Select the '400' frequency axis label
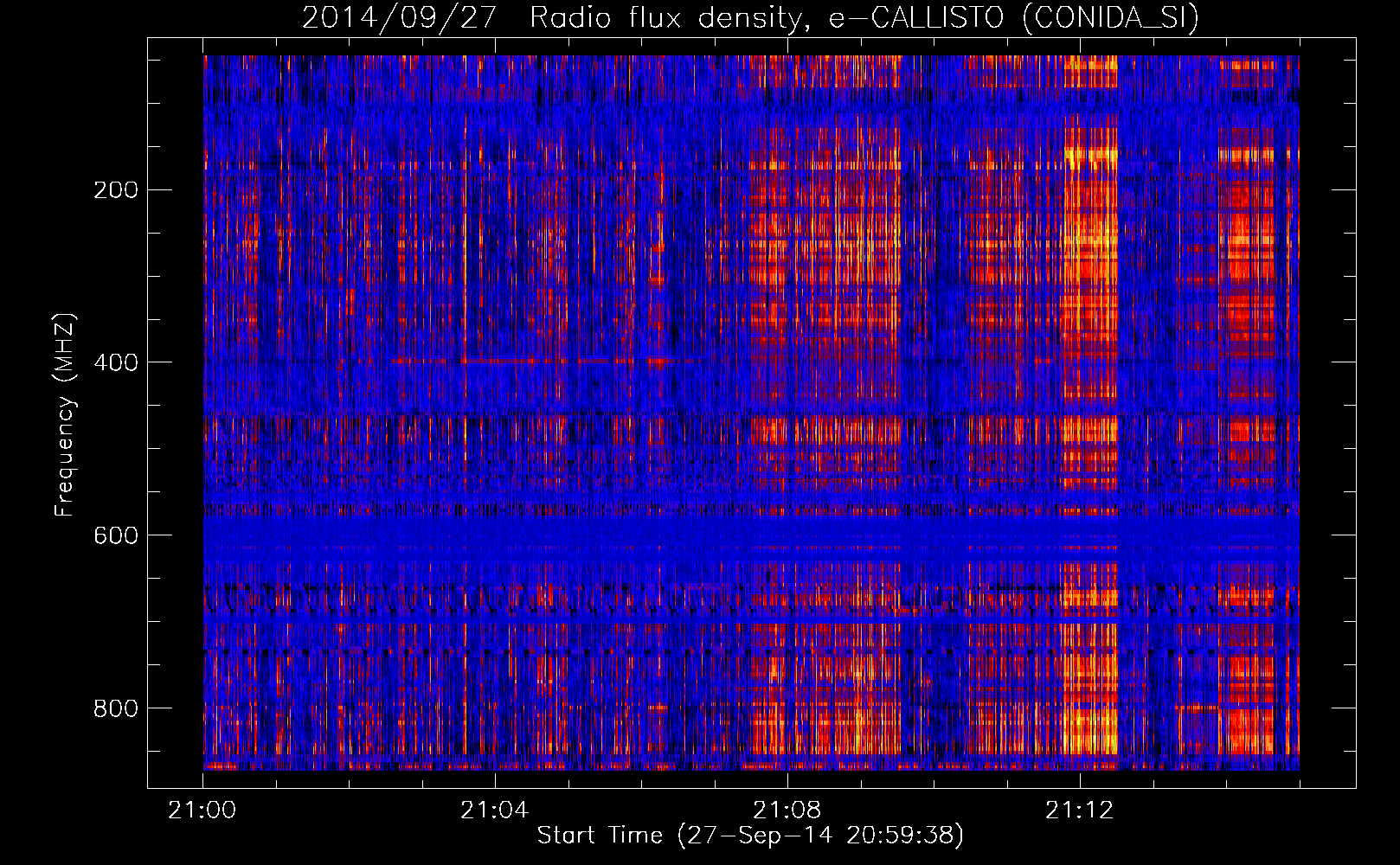 coord(116,362)
